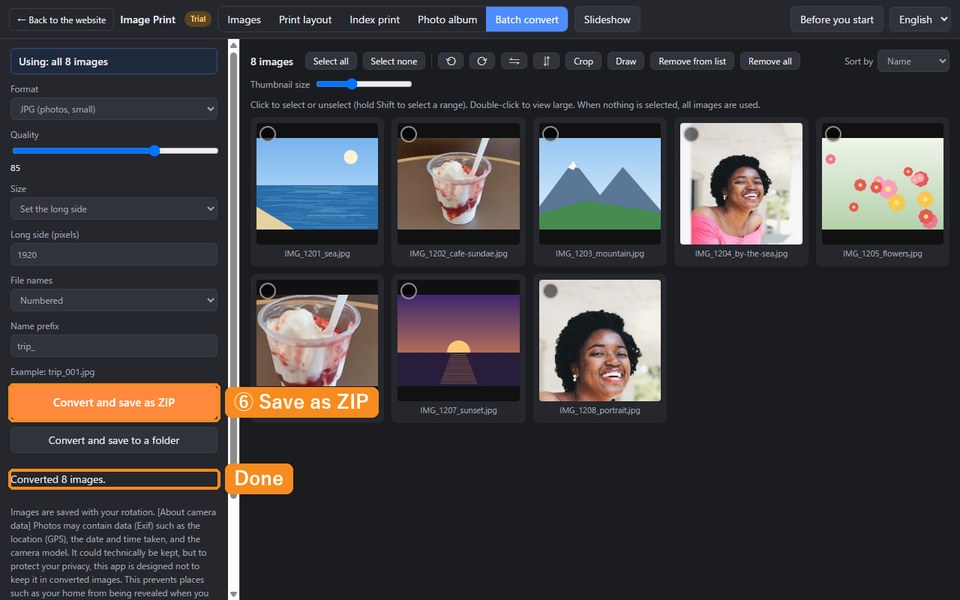Toggle selection circle on IMG_1205_flowers.jpg
960x600 pixels.
click(x=833, y=133)
